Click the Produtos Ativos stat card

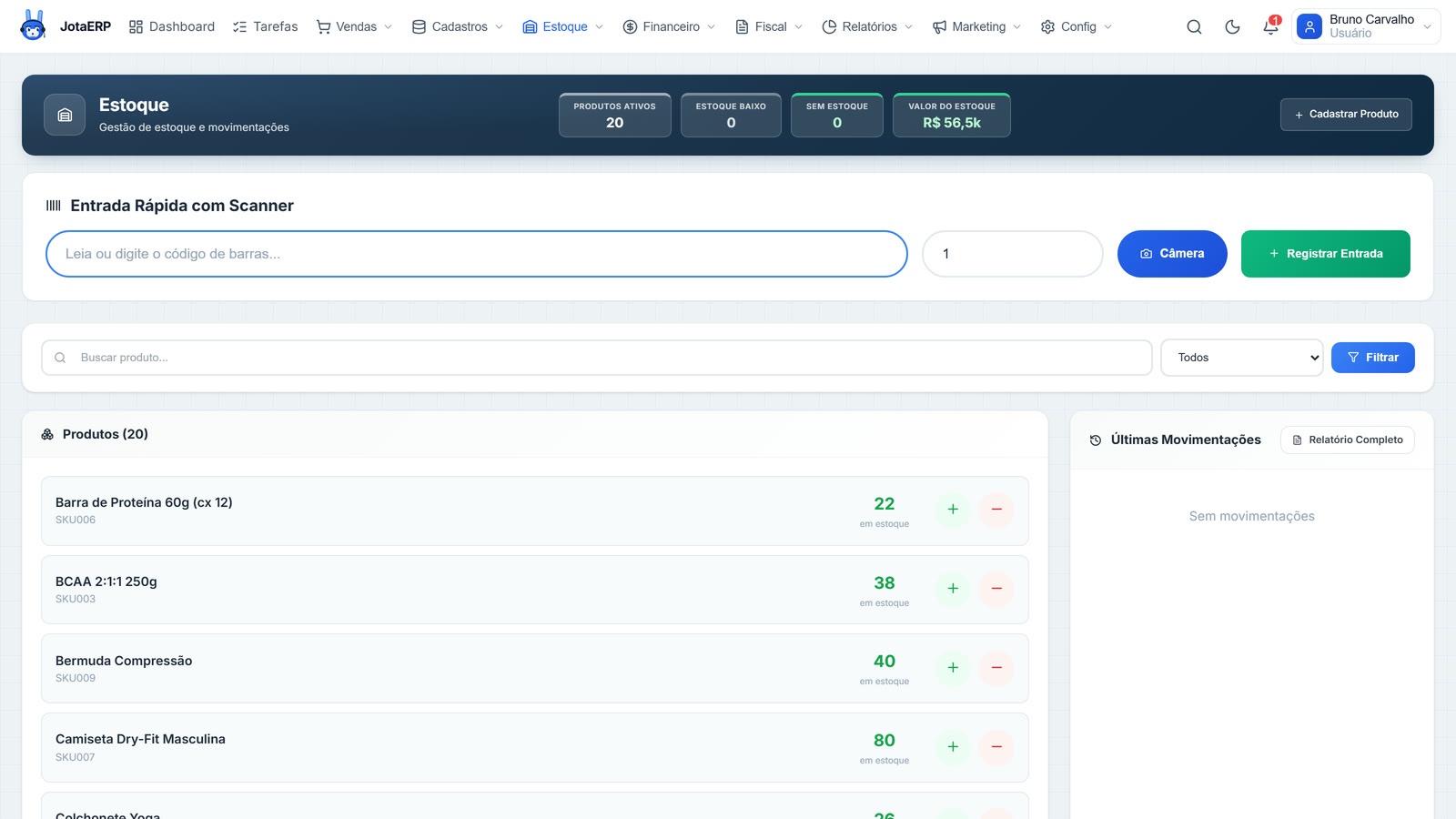pos(614,115)
